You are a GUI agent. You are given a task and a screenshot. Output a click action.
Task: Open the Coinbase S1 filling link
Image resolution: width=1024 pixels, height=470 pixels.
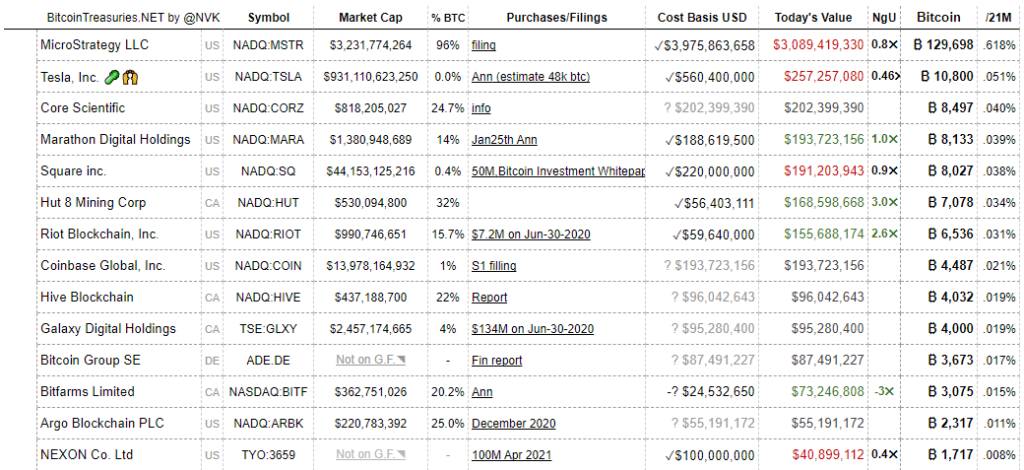(x=493, y=266)
